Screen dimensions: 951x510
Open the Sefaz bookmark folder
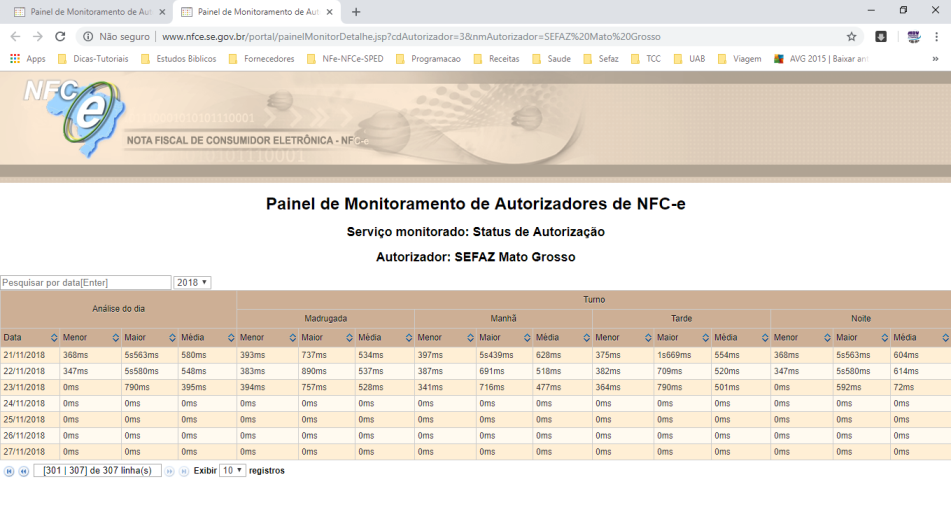[x=601, y=59]
